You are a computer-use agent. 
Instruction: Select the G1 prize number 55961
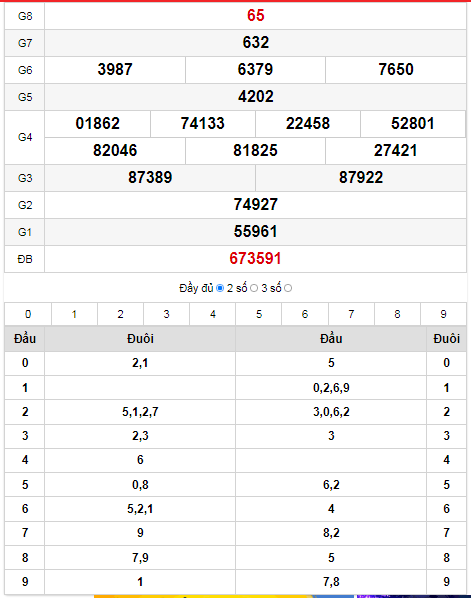[255, 231]
